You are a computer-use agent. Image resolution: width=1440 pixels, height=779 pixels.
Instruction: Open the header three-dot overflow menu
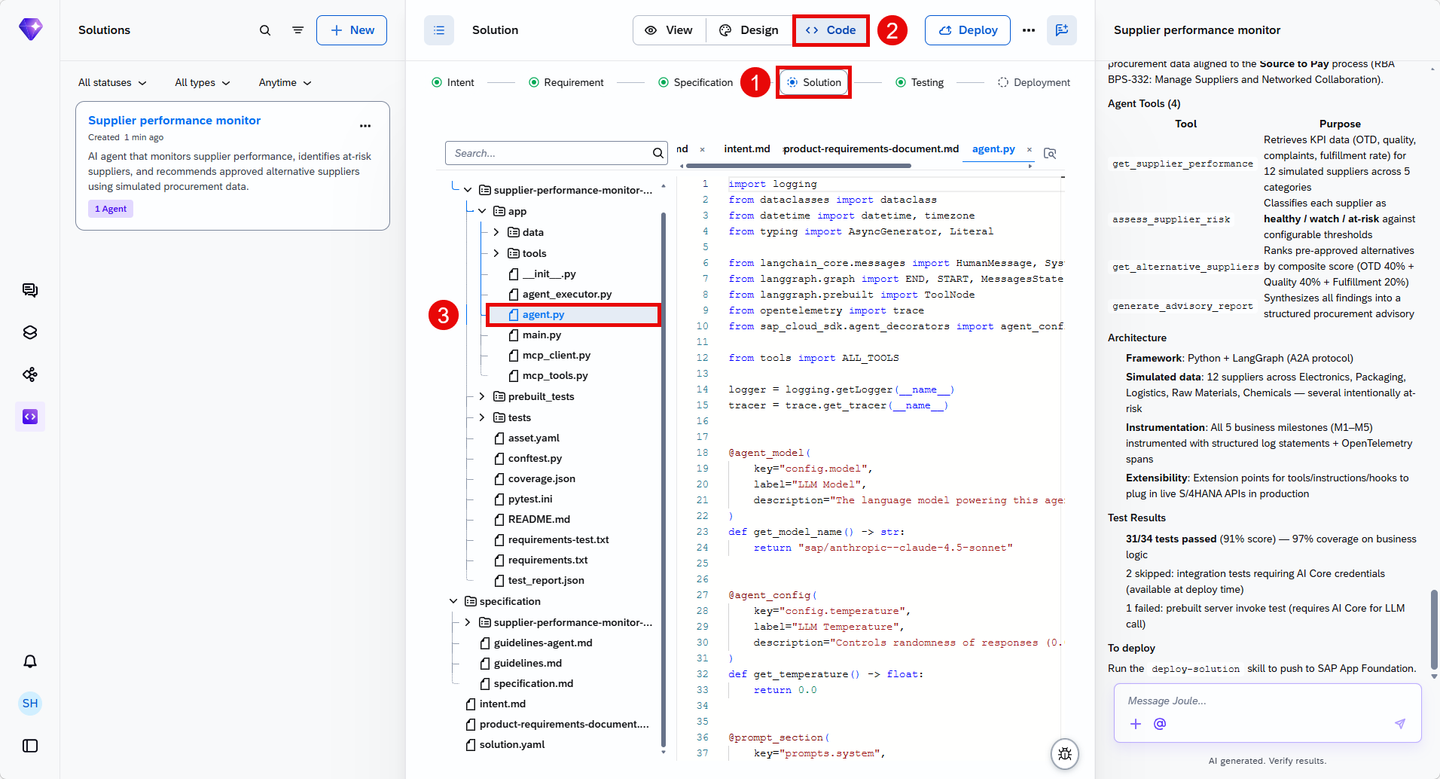coord(1028,30)
